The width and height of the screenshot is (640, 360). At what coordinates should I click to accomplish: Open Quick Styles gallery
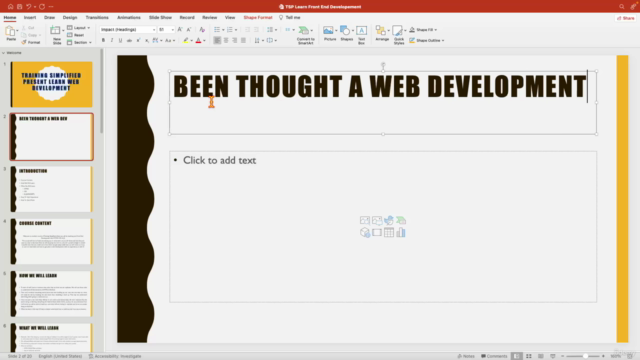tap(399, 35)
